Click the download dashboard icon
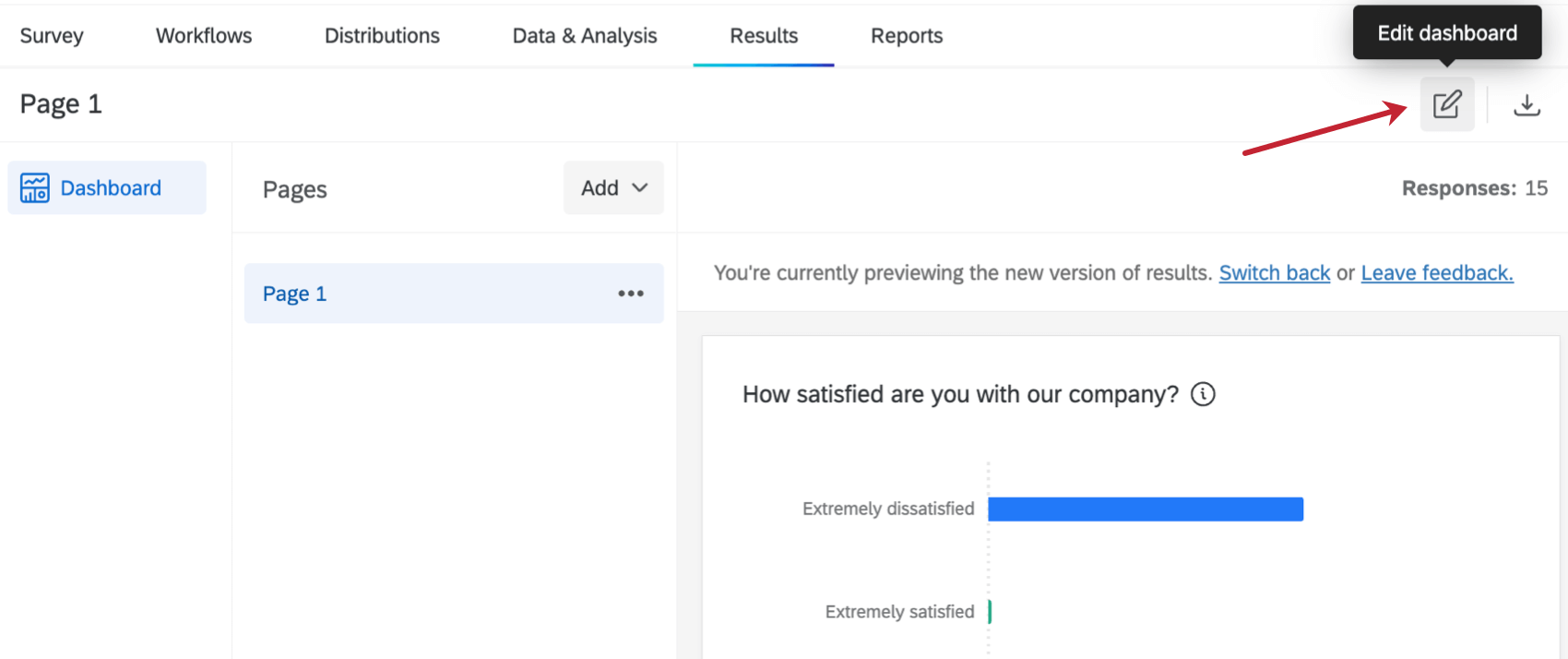Screen dimensions: 1568x659 1526,104
